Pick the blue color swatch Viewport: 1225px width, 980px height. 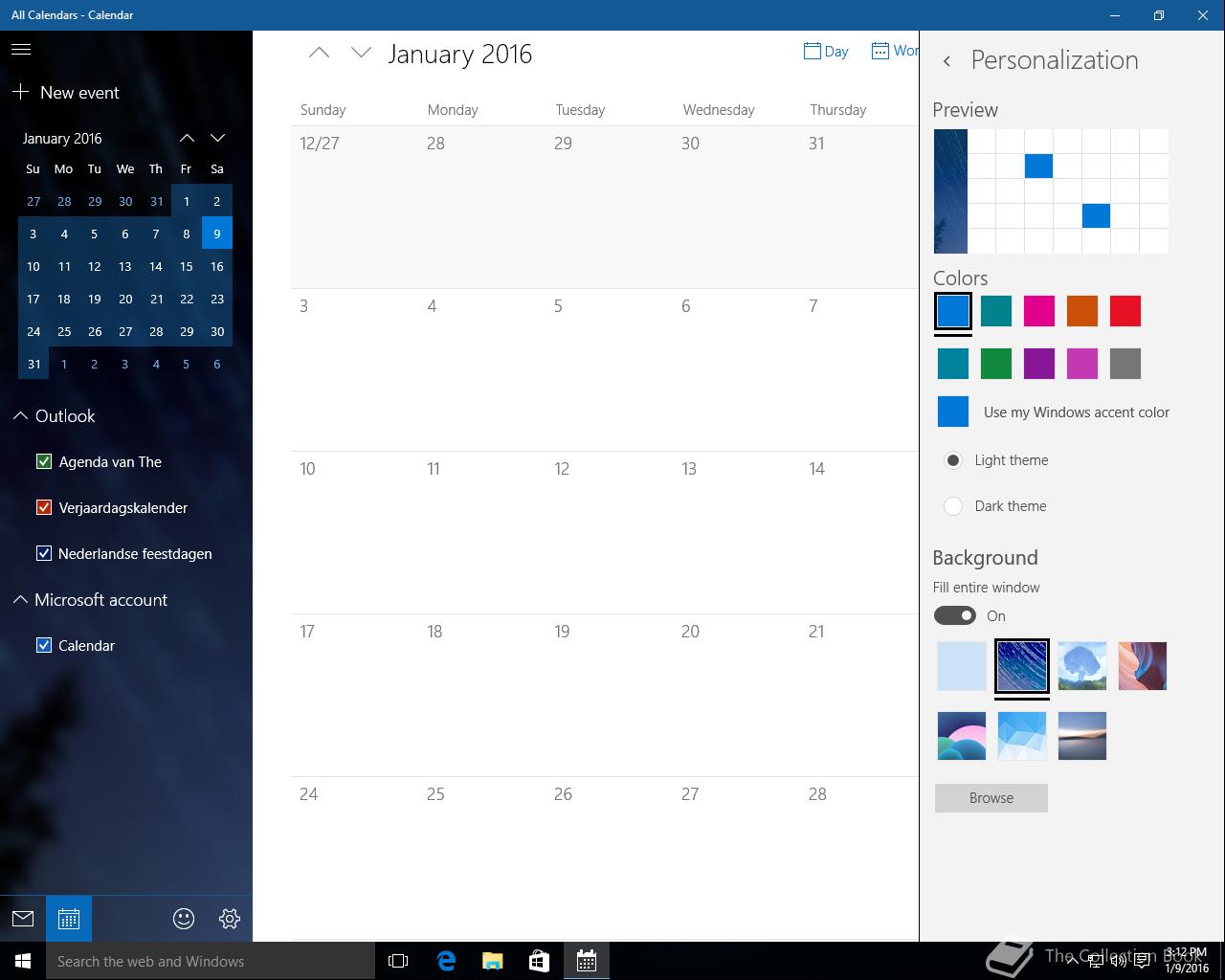click(x=953, y=311)
